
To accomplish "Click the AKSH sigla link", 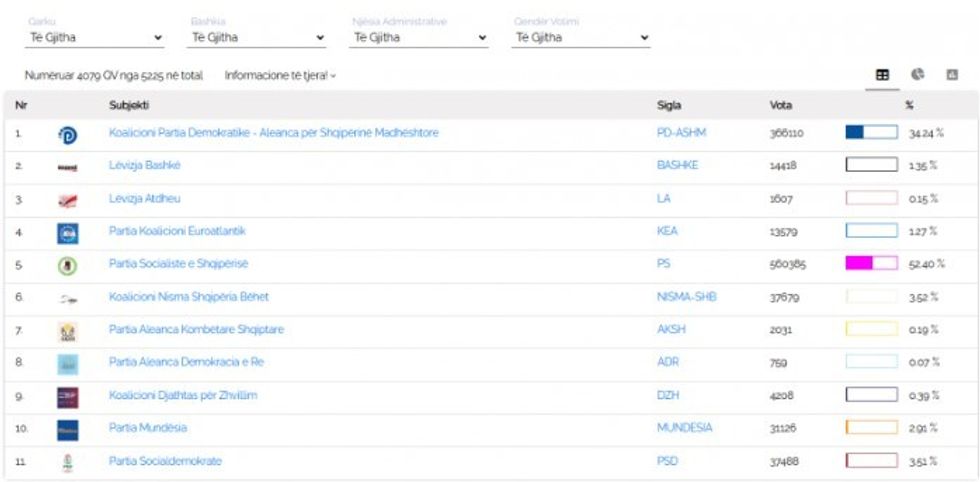I will click(670, 330).
